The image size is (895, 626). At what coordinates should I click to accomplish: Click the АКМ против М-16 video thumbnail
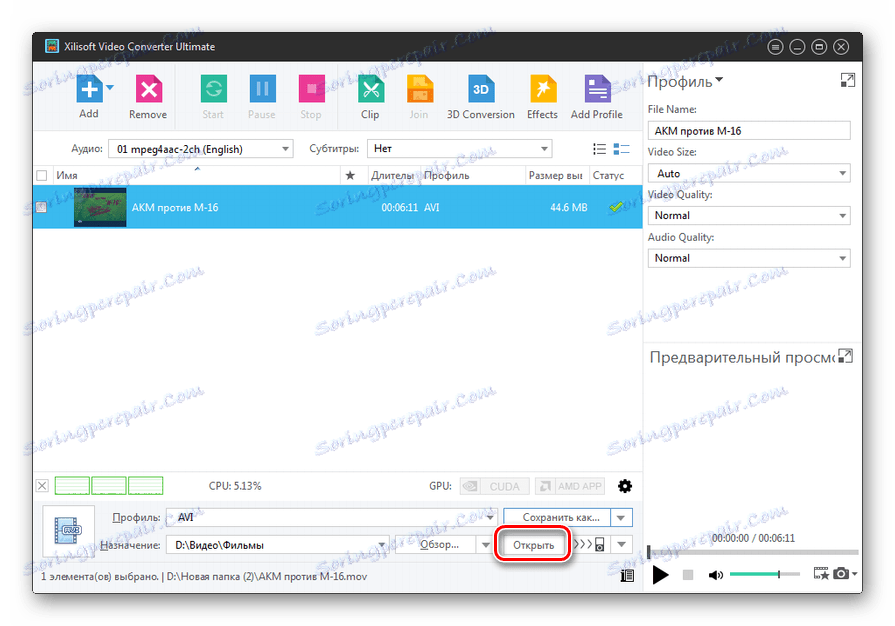tap(100, 207)
